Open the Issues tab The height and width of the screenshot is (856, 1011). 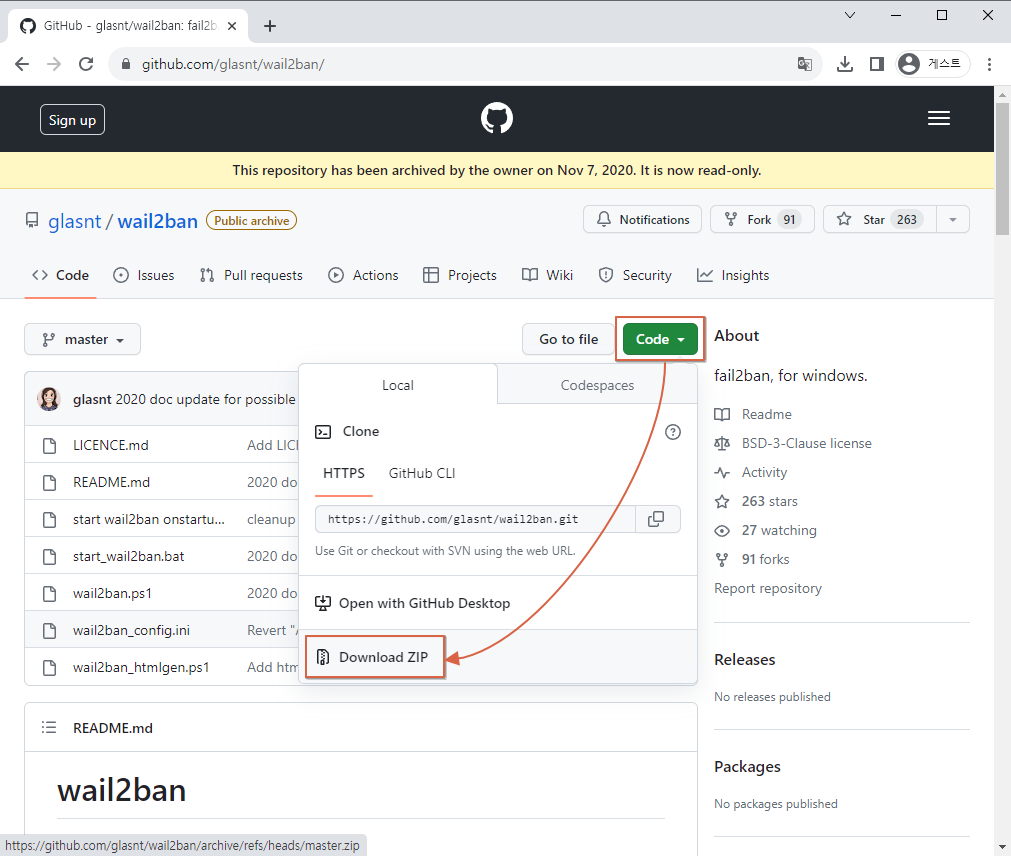click(x=144, y=276)
